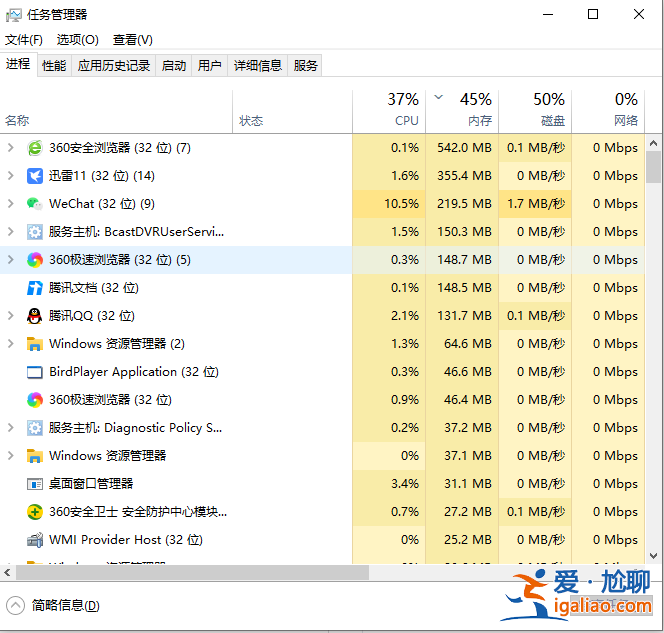Select the 腾讯文档 (32 位) row name

point(94,288)
